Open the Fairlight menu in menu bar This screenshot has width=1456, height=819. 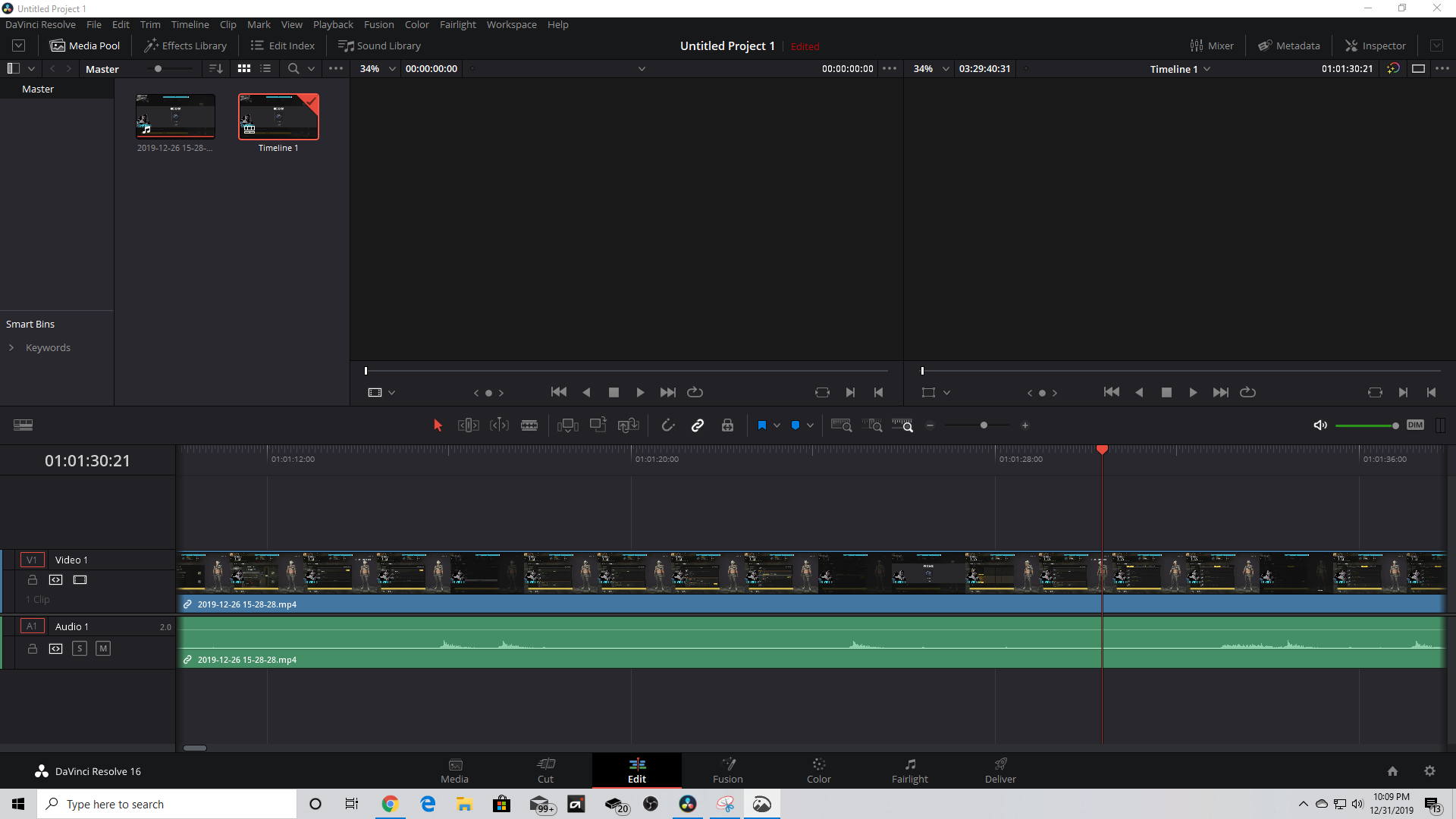[x=457, y=24]
